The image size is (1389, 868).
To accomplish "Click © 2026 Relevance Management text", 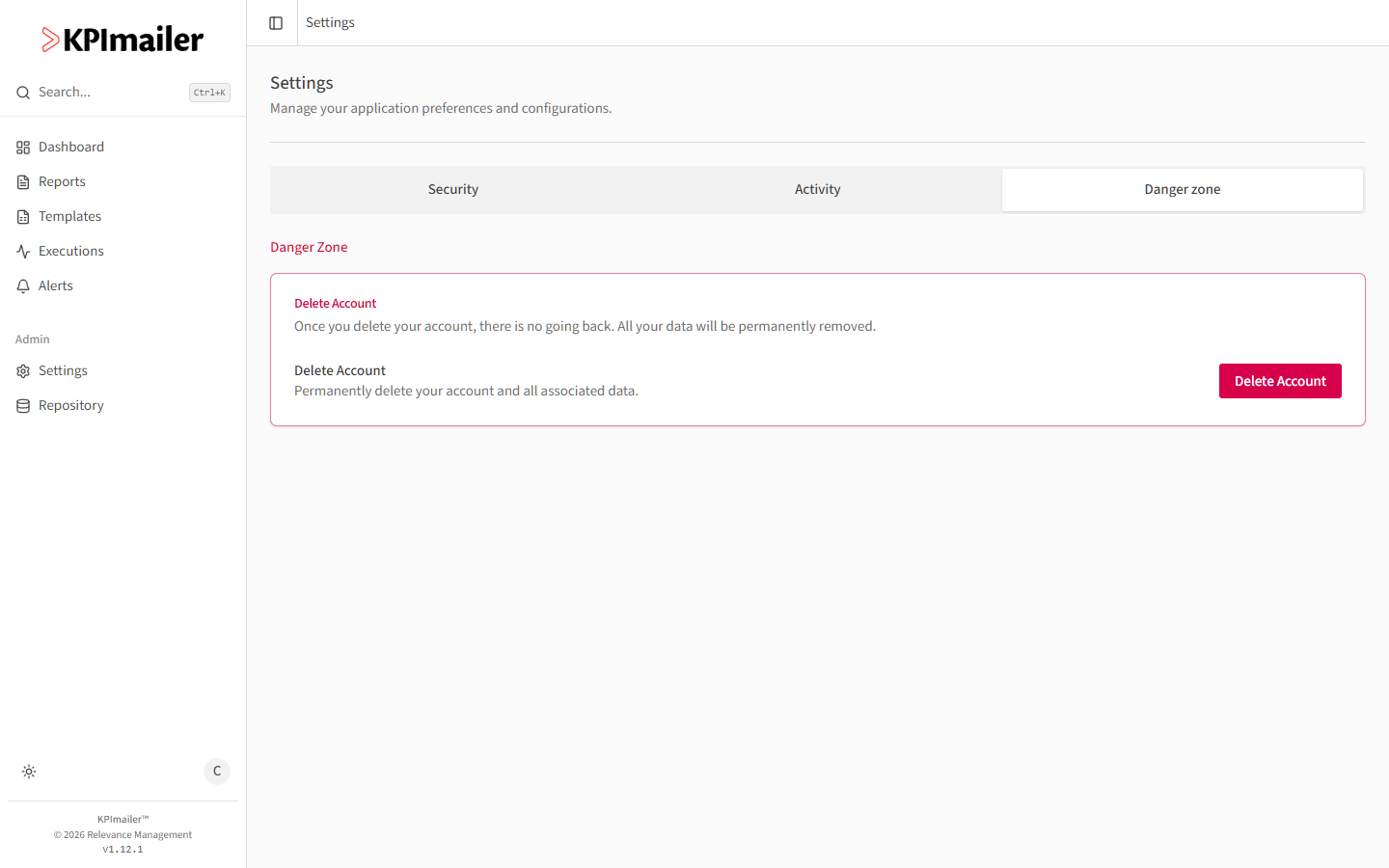I will (123, 835).
